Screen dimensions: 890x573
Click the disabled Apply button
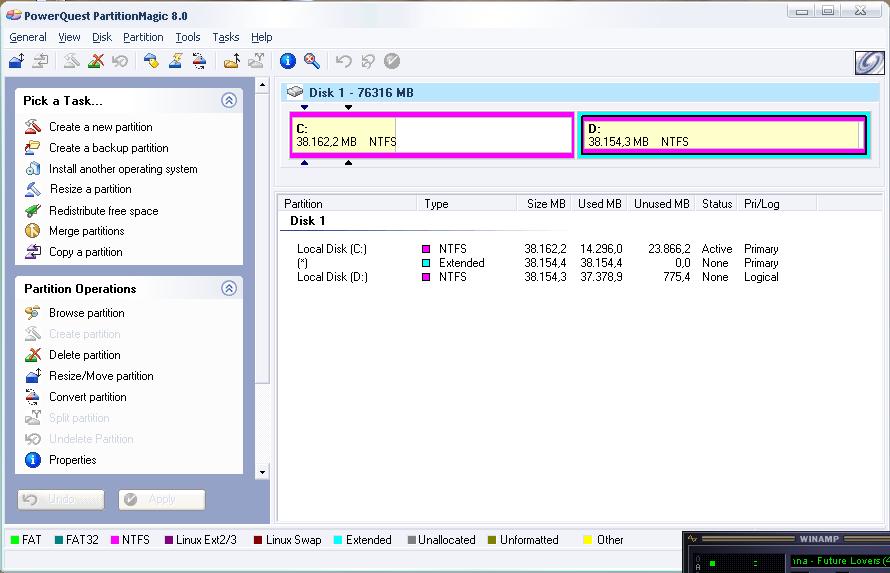click(162, 499)
